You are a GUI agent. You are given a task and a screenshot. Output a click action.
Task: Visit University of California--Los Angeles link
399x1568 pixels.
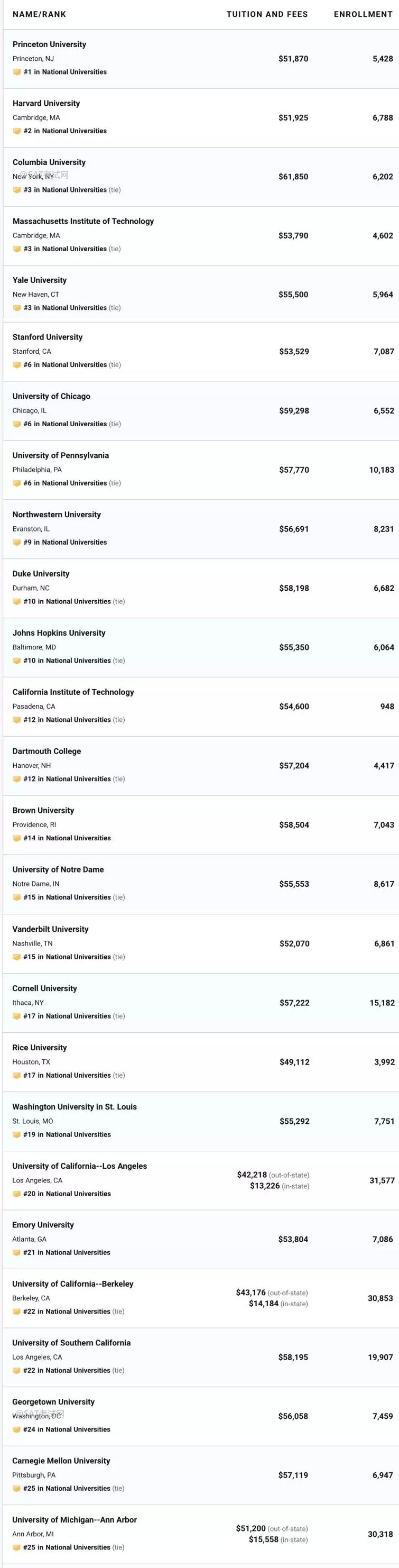pos(80,1166)
